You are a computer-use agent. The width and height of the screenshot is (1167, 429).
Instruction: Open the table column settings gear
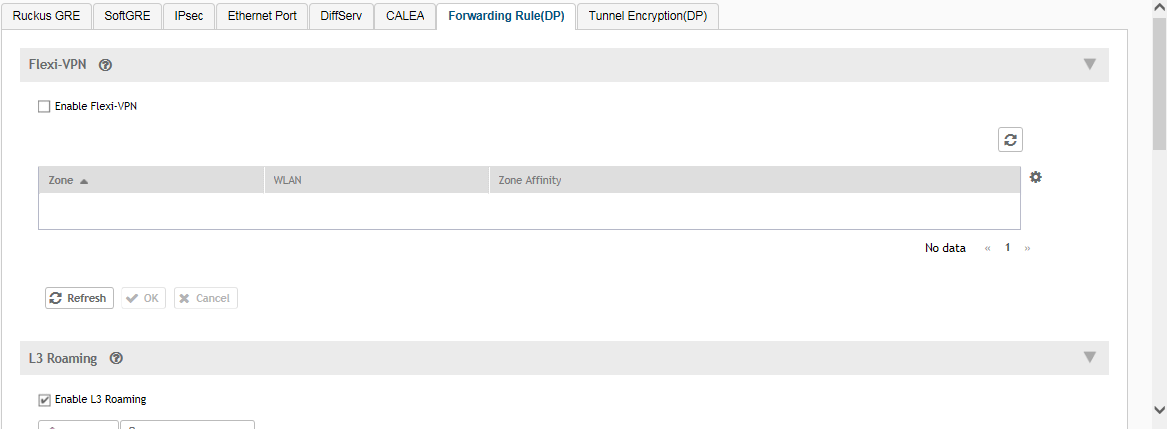tap(1036, 177)
